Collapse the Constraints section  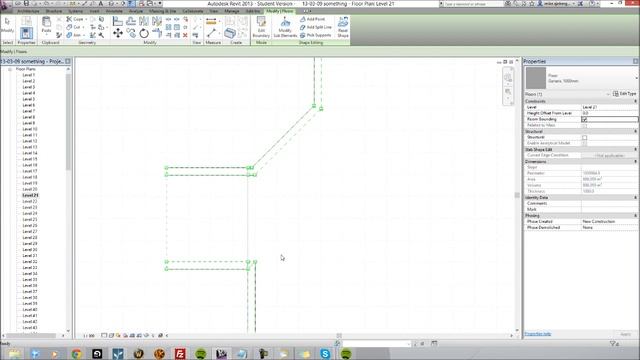(x=636, y=101)
